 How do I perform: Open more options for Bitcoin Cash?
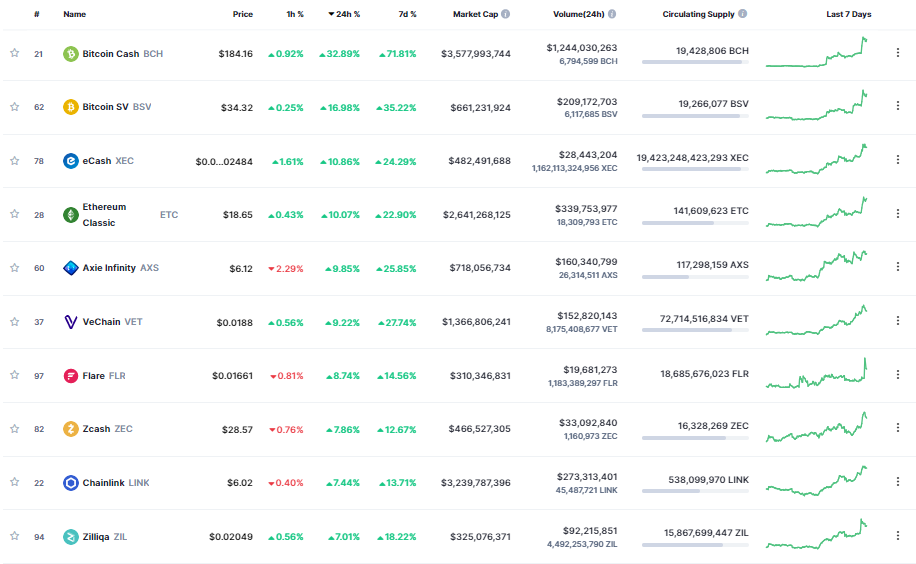898,53
